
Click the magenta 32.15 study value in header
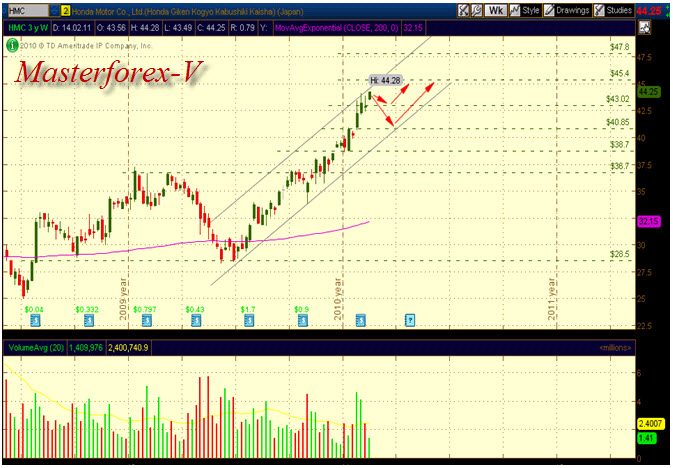point(412,28)
